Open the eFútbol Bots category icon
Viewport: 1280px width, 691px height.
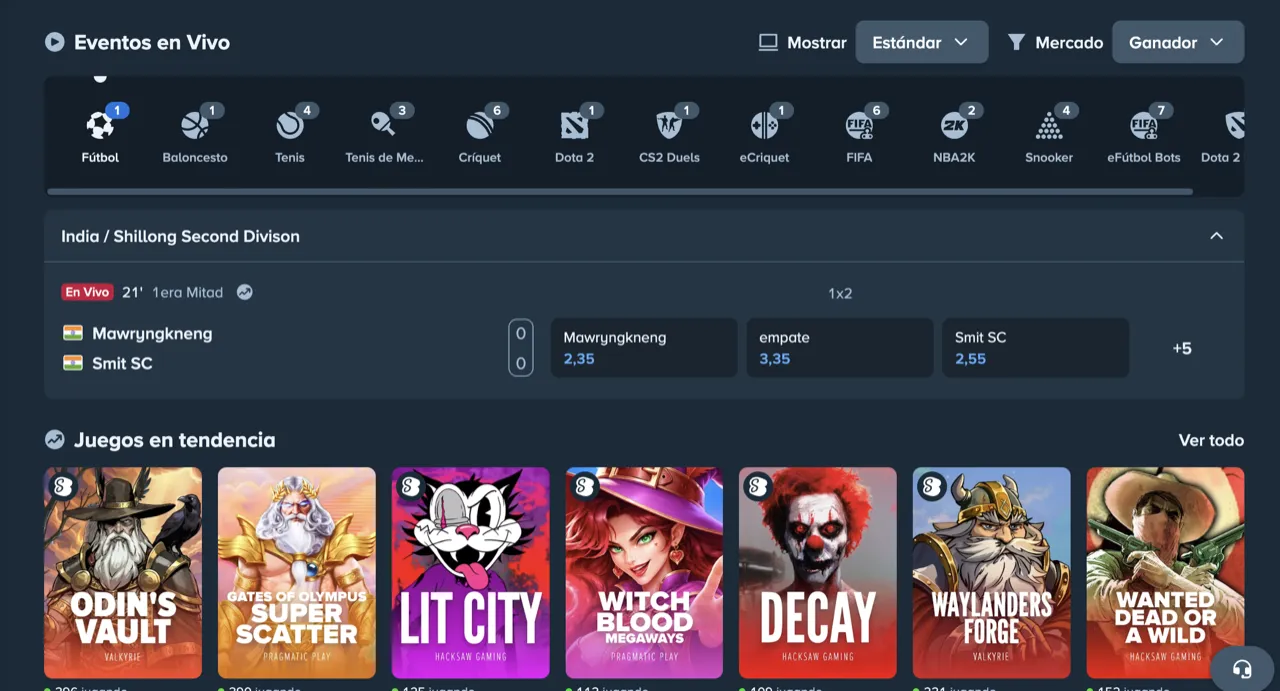pyautogui.click(x=1144, y=126)
